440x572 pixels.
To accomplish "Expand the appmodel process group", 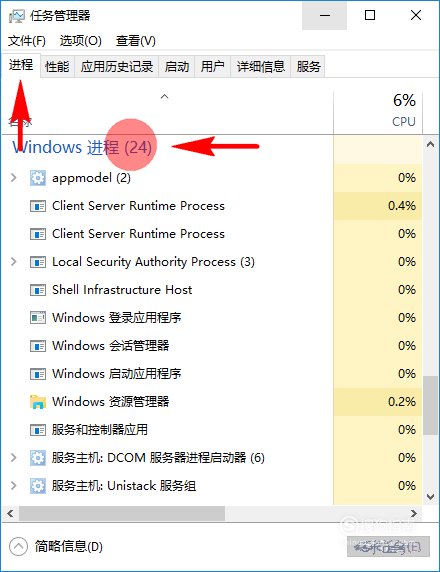I will (x=13, y=178).
